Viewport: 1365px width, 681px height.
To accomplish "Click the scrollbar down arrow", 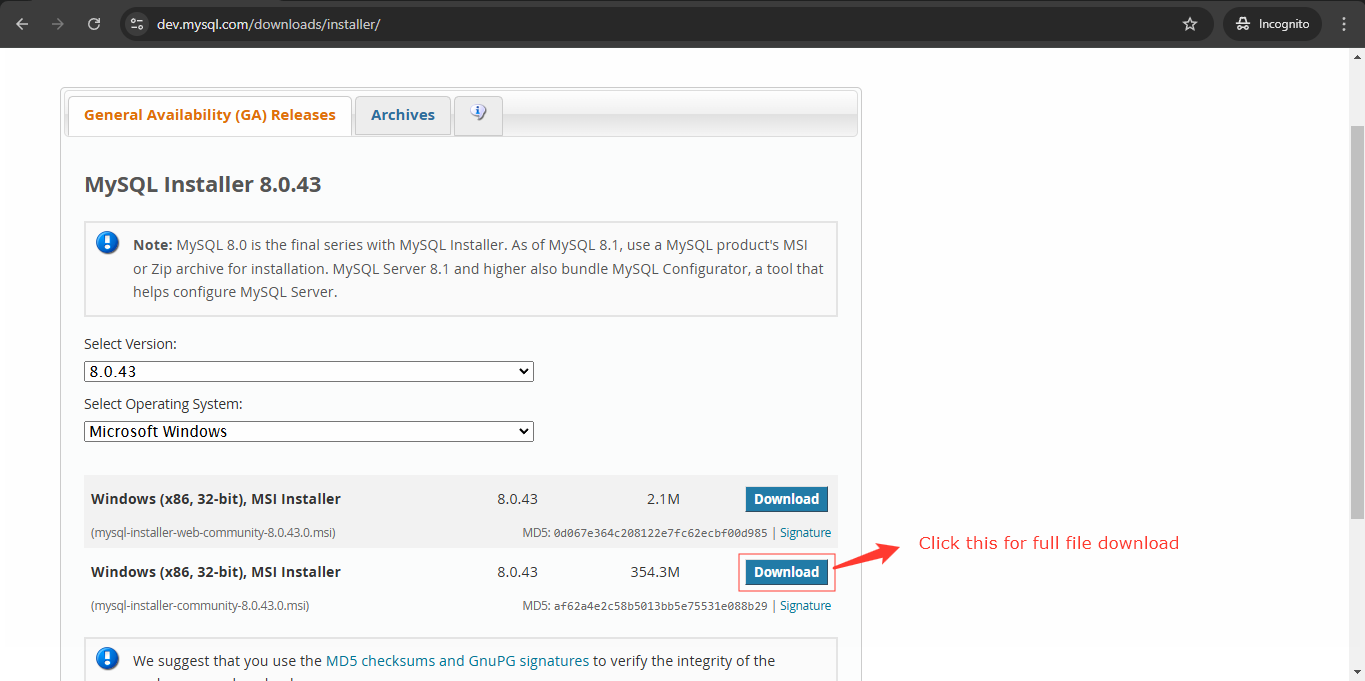I will point(1357,672).
